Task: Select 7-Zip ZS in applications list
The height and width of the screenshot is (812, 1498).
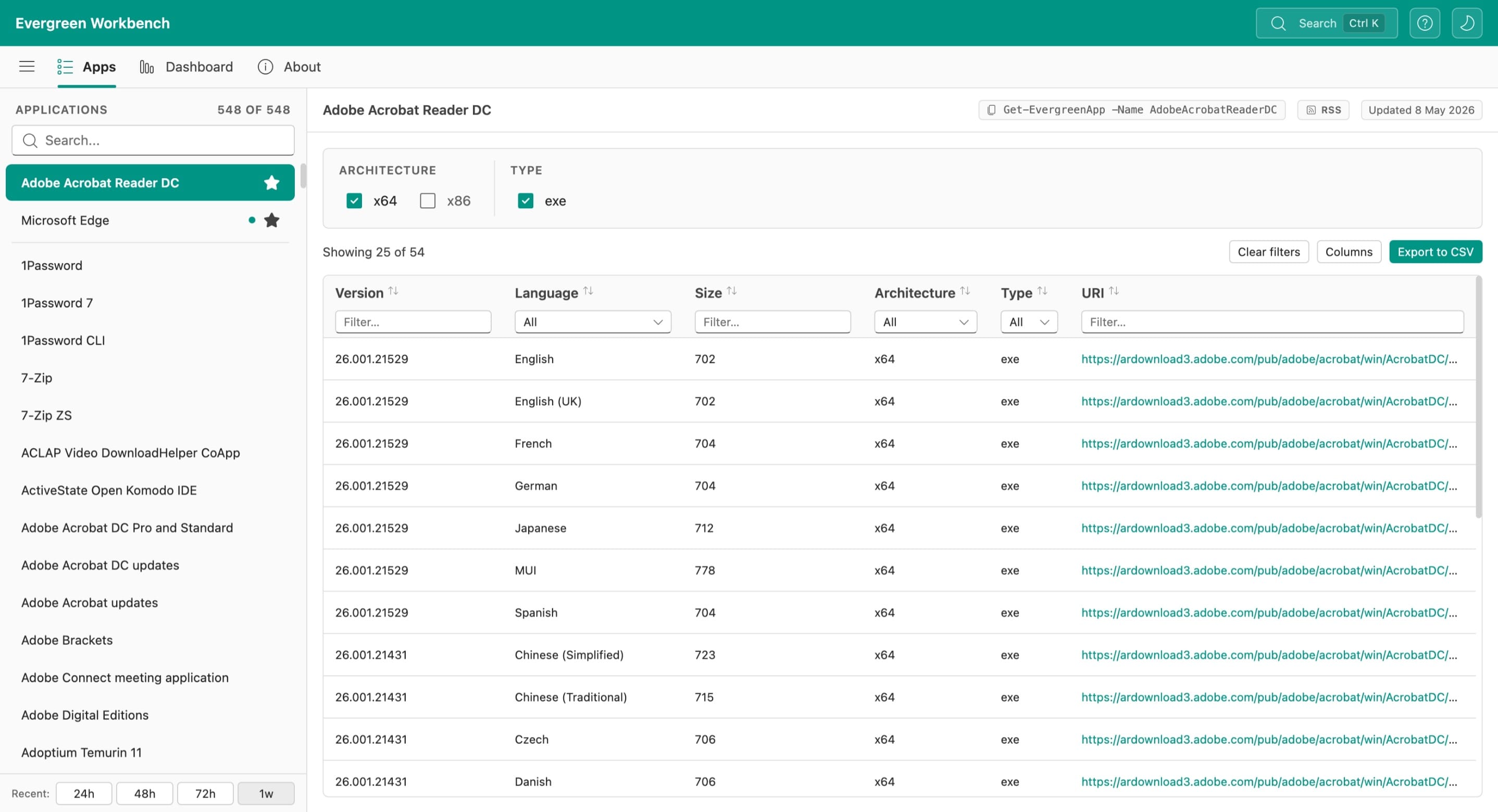Action: (x=150, y=415)
